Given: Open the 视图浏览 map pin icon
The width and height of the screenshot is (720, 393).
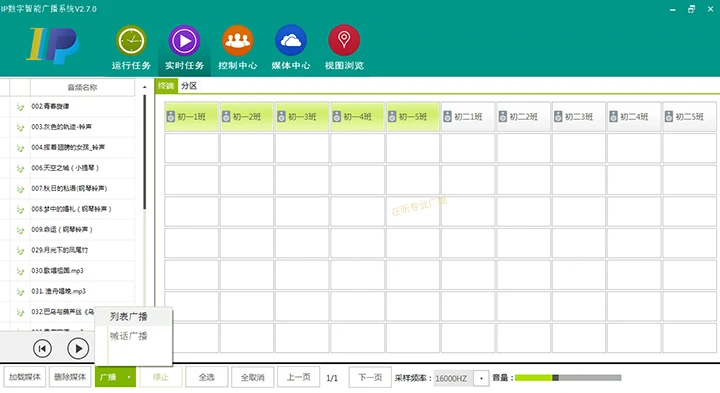Looking at the screenshot, I should click(344, 41).
